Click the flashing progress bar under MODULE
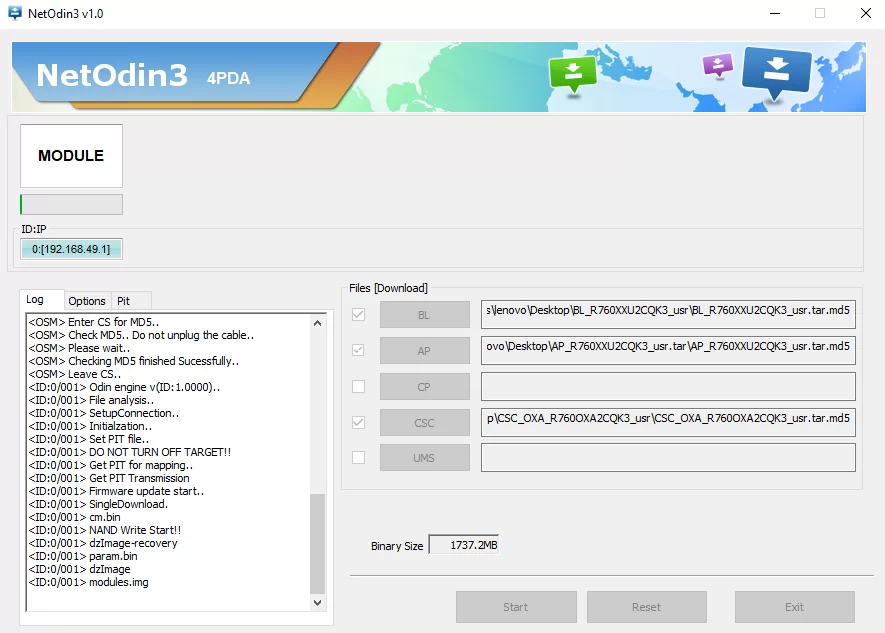885x633 pixels. pos(72,205)
